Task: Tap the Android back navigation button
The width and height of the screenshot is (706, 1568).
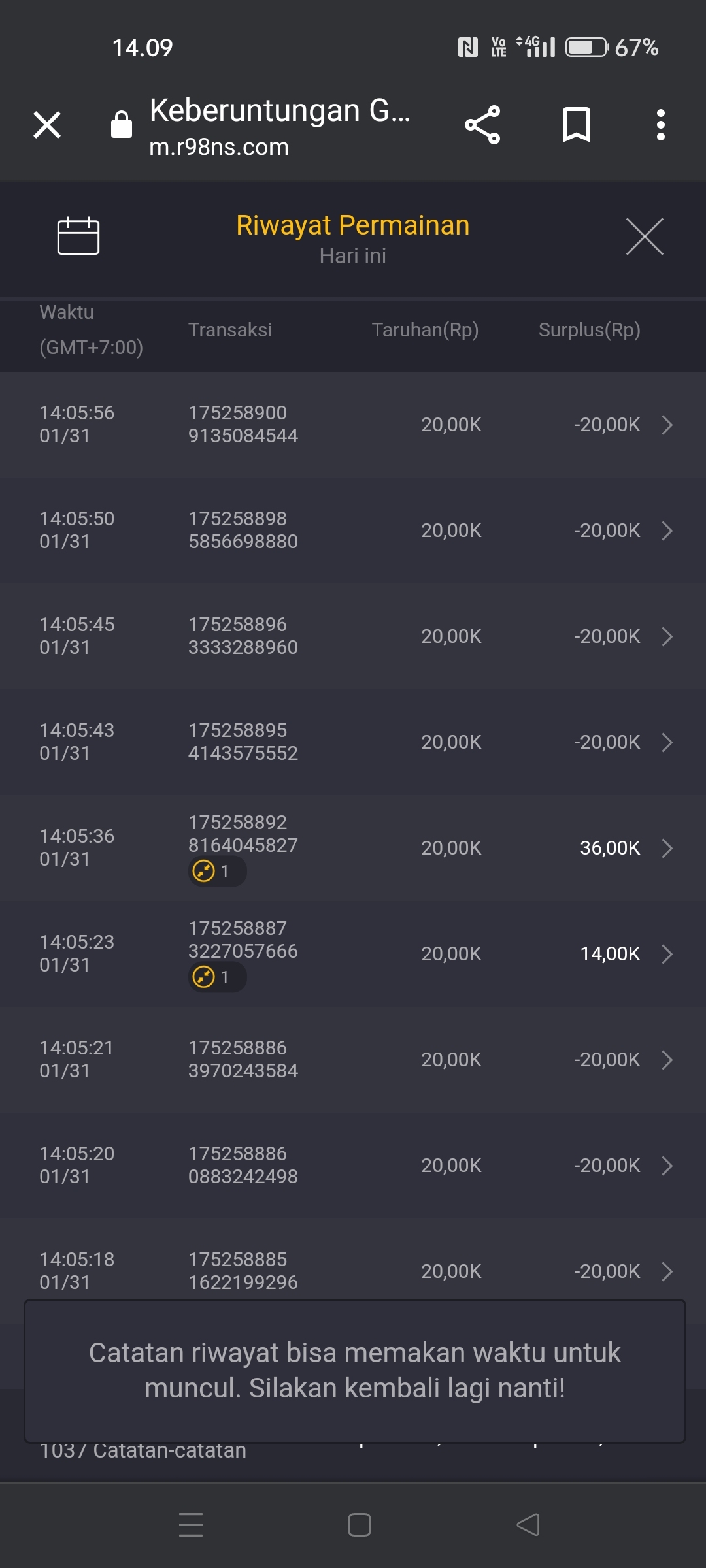Action: 528,1525
